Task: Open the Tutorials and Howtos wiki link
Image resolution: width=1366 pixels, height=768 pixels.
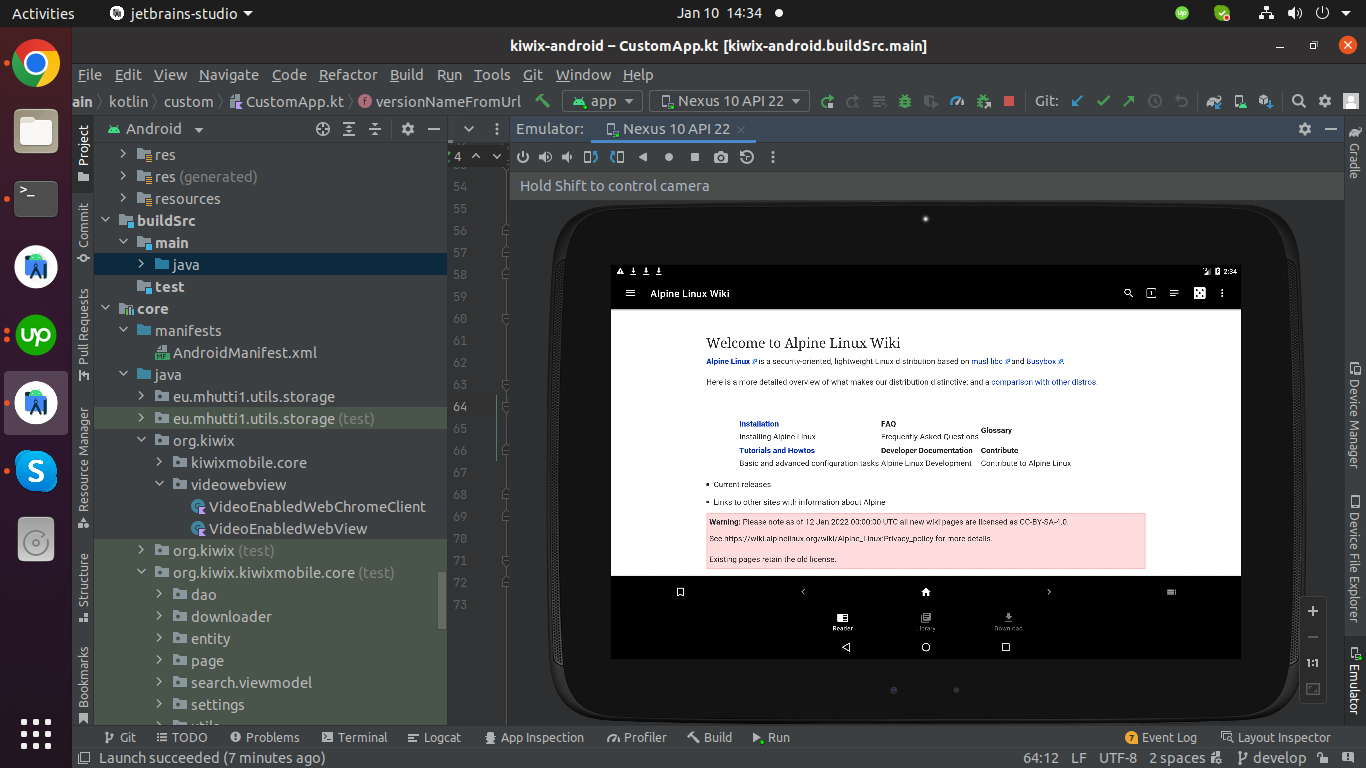Action: [778, 450]
